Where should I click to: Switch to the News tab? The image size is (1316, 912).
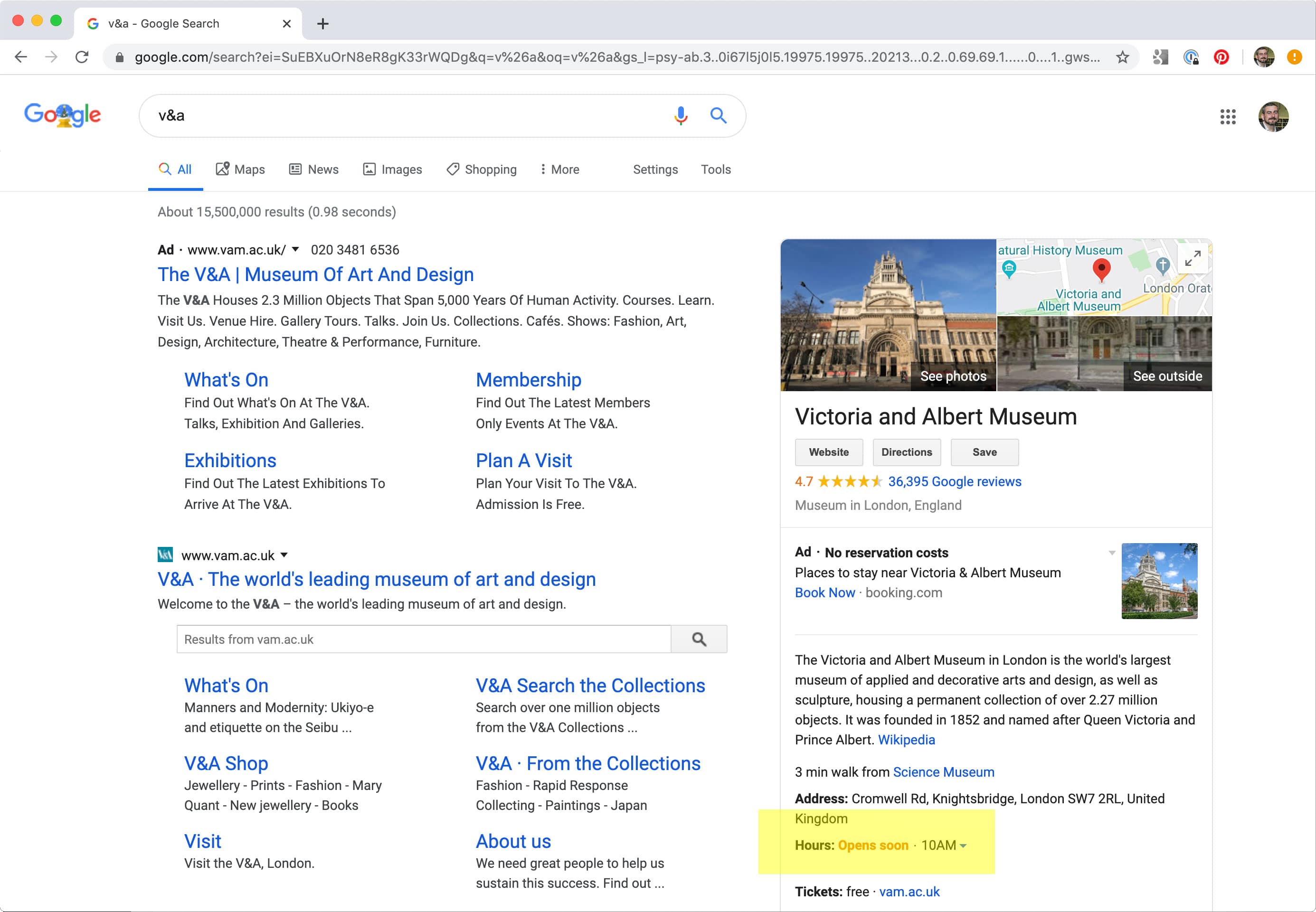(314, 169)
